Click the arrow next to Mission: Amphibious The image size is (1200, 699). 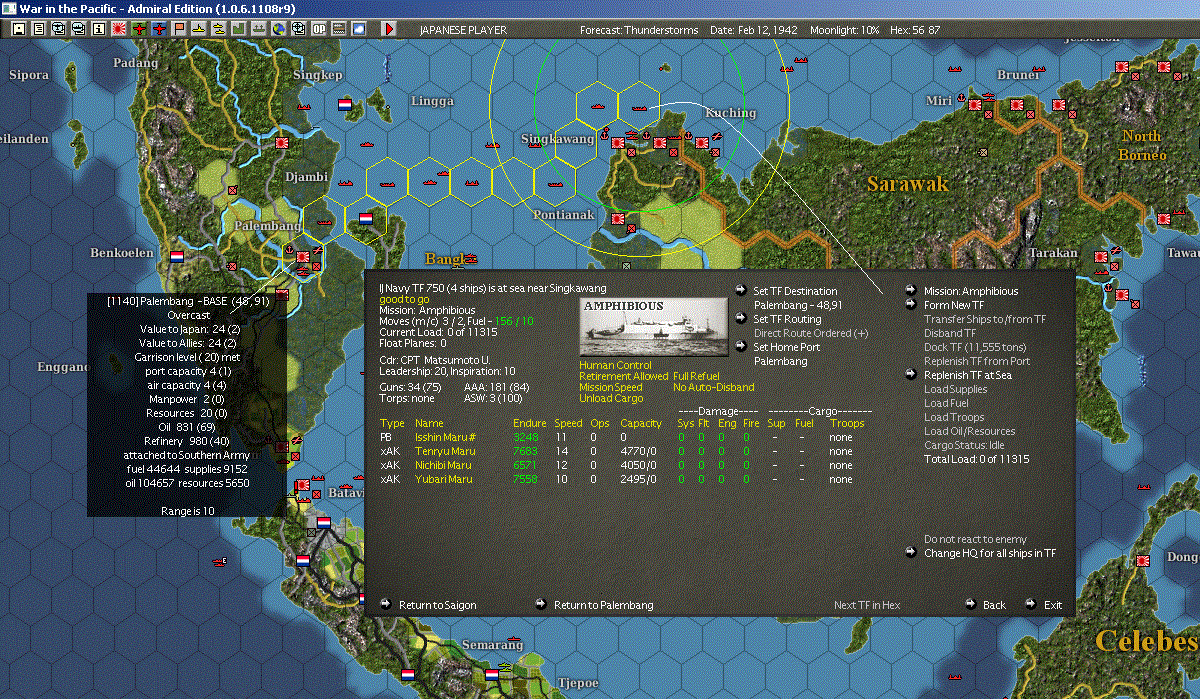coord(911,291)
